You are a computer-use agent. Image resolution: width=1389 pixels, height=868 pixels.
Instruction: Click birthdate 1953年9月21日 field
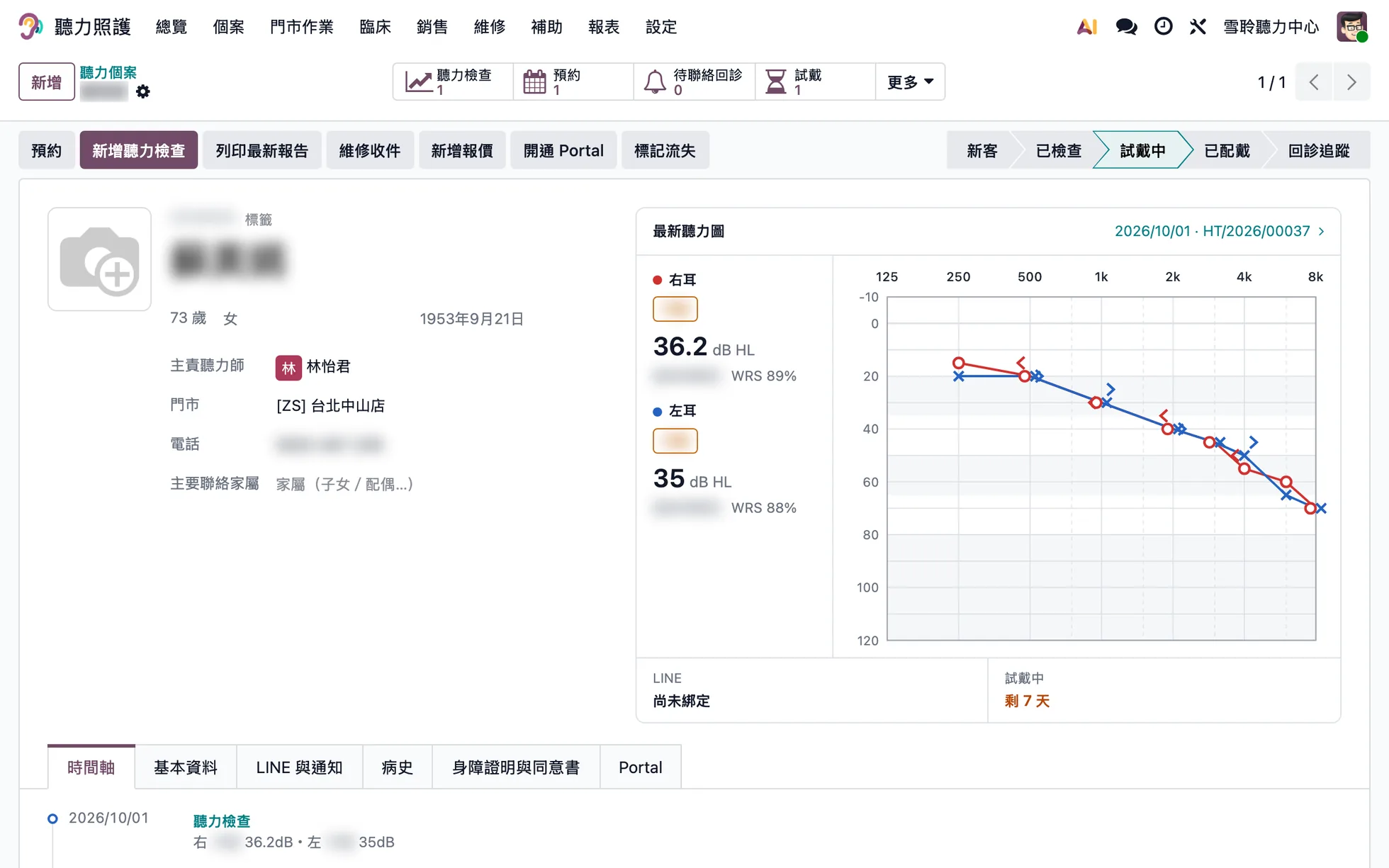(x=472, y=319)
